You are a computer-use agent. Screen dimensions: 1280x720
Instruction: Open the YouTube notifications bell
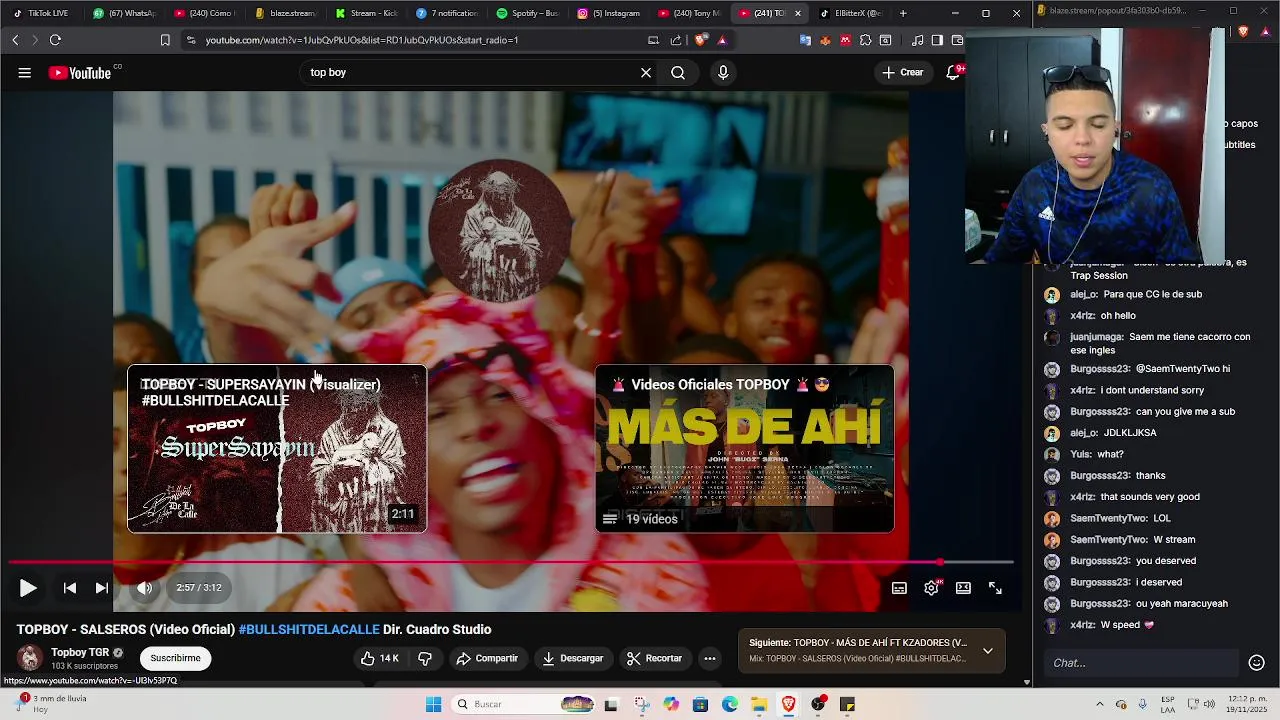[x=953, y=72]
